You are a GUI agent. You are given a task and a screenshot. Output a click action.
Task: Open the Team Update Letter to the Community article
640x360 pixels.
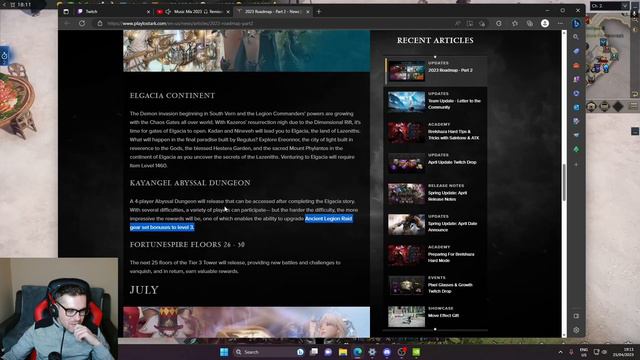[436, 101]
